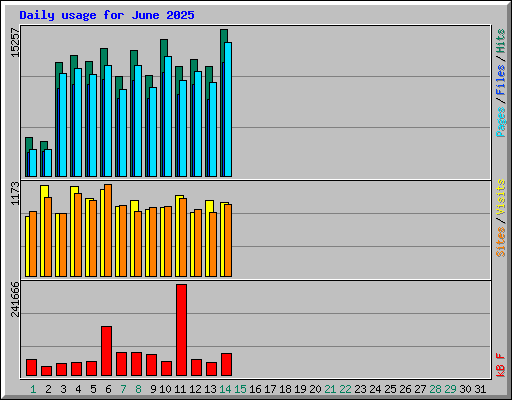Viewport: 512px width, 400px height.
Task: Click day 31 on the x-axis
Action: tap(480, 389)
